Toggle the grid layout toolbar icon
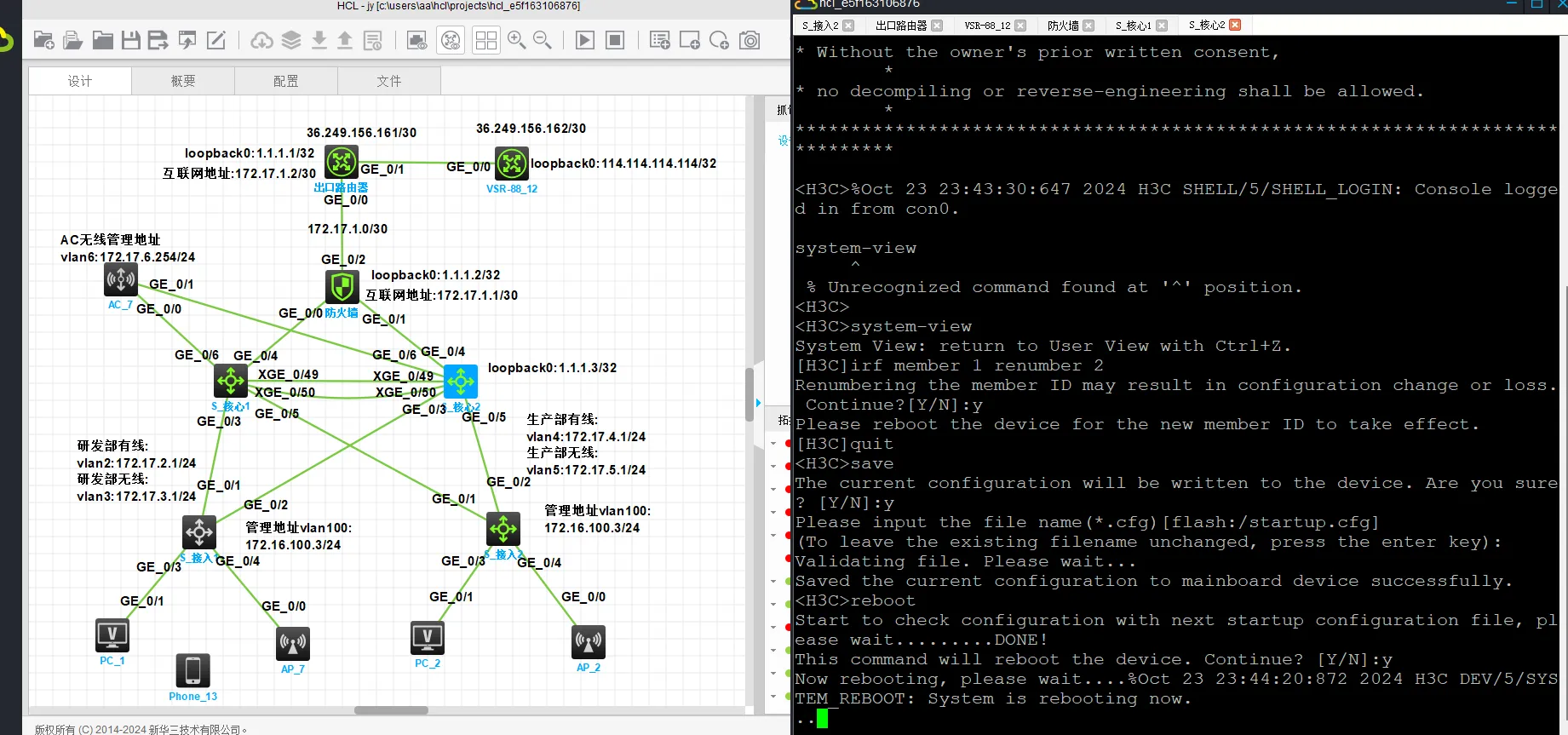This screenshot has height=735, width=1568. pyautogui.click(x=486, y=40)
